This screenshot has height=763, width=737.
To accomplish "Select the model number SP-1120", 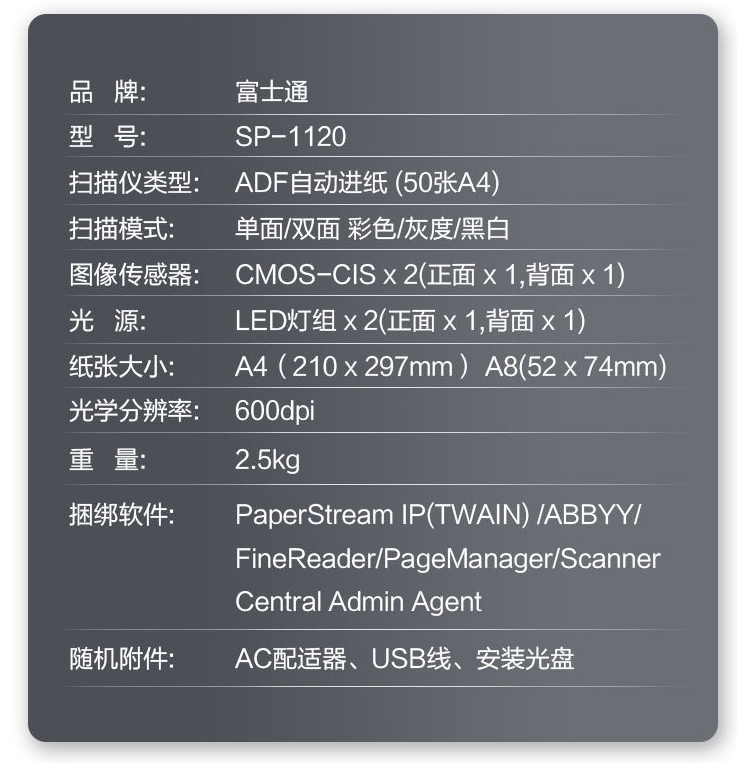I will pyautogui.click(x=290, y=136).
